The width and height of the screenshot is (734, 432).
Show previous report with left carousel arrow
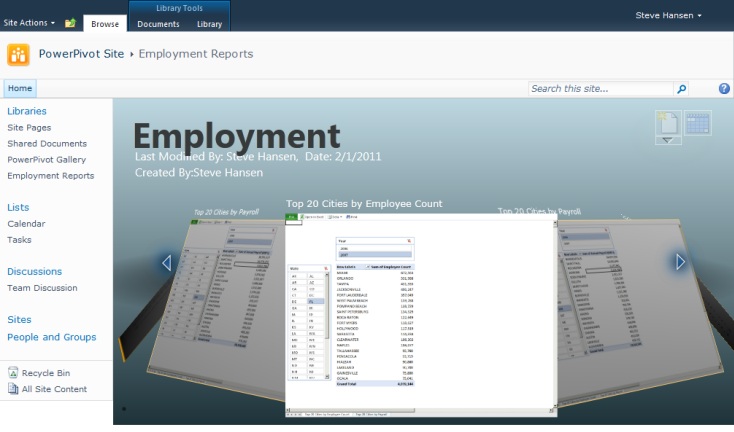167,263
